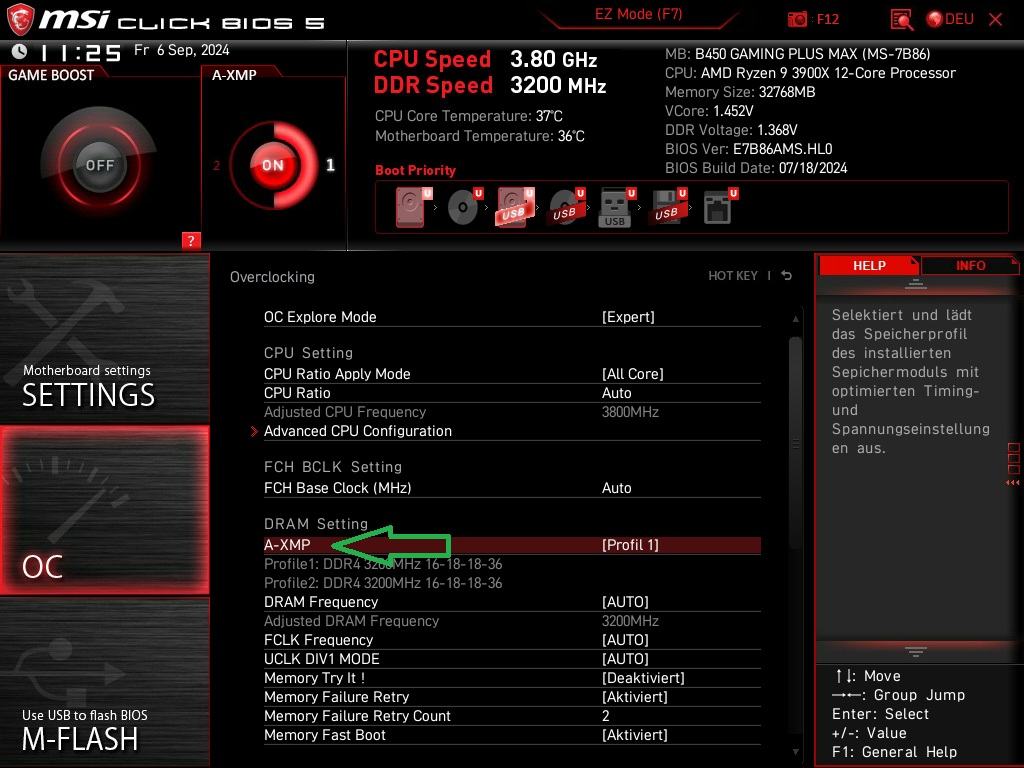Change Memory Try It ! [Deaktiviert]

[512, 678]
